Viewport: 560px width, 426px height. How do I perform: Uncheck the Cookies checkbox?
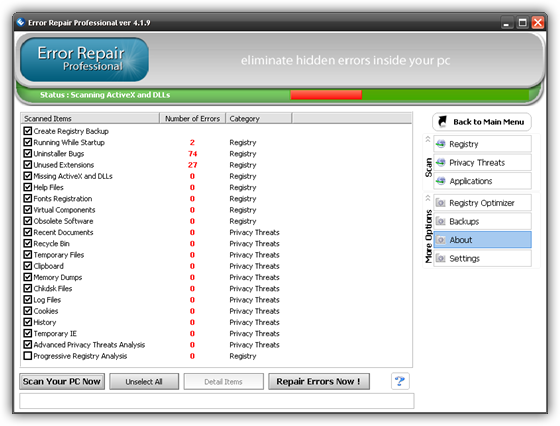pyautogui.click(x=28, y=311)
